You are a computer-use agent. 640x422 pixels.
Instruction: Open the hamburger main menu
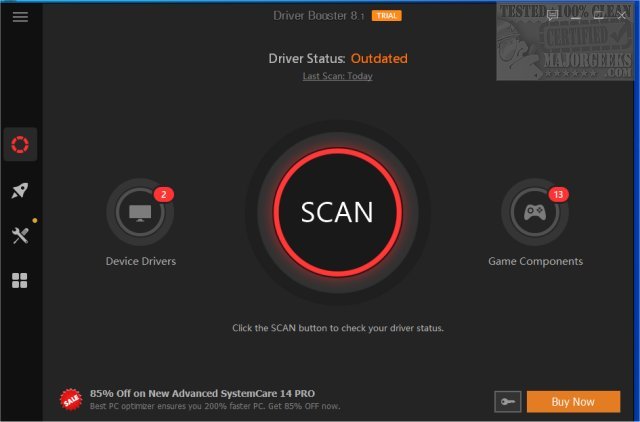tap(20, 17)
